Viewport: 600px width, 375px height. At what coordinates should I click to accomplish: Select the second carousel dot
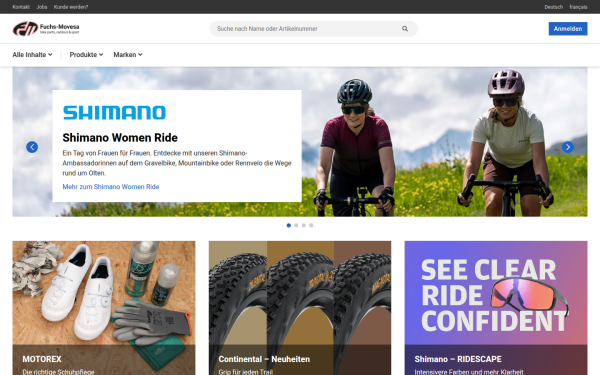296,225
